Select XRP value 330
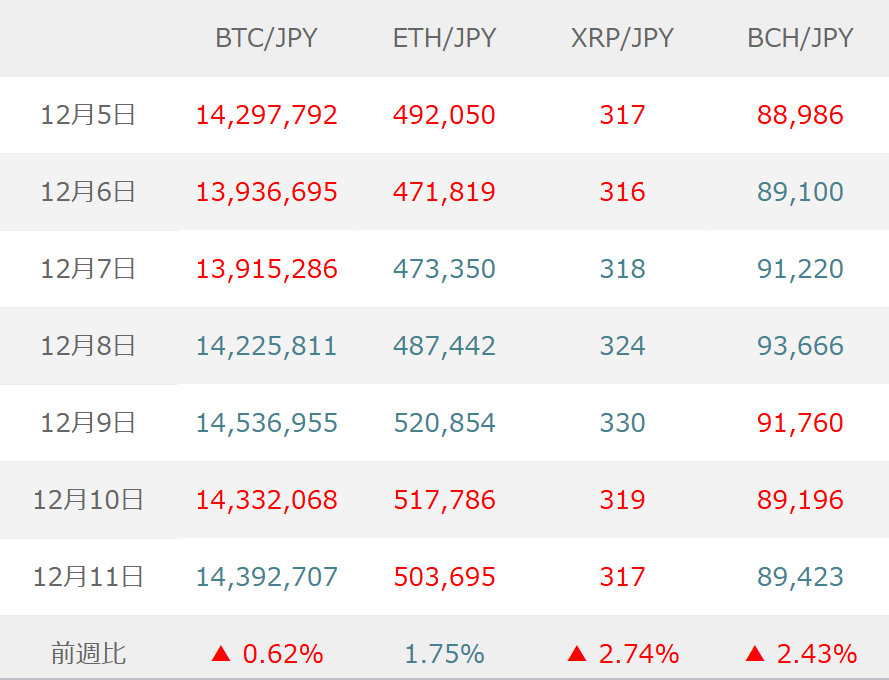889x680 pixels. [x=622, y=423]
